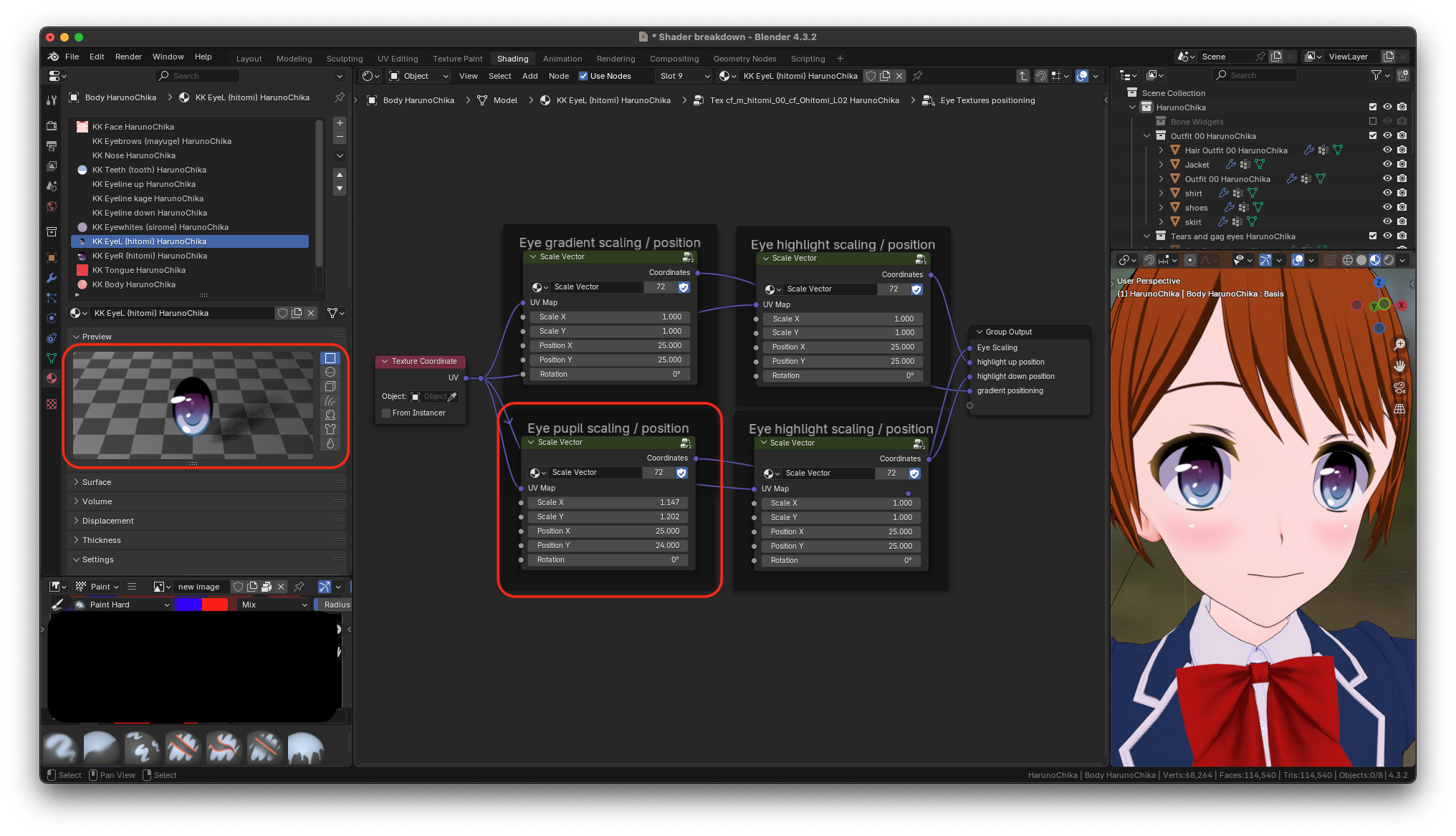Click the zoom viewport magnifier gizmo
The image size is (1456, 836).
coord(1399,345)
